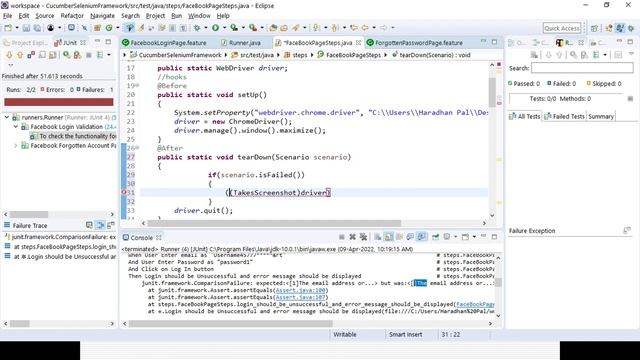Click JUnit view Next Failure arrow icon
The width and height of the screenshot is (640, 360).
tap(9, 55)
